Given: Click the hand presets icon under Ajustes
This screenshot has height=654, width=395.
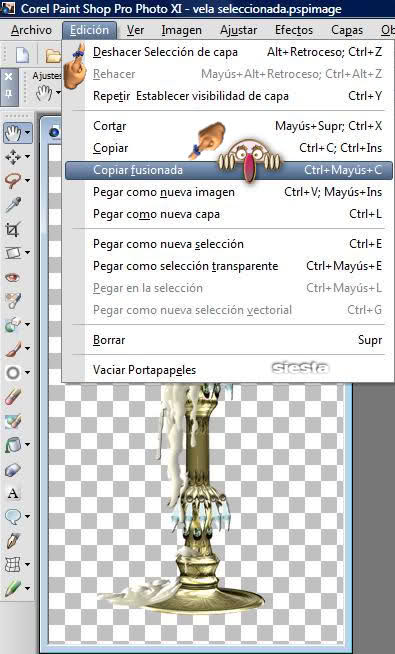Looking at the screenshot, I should [x=44, y=93].
